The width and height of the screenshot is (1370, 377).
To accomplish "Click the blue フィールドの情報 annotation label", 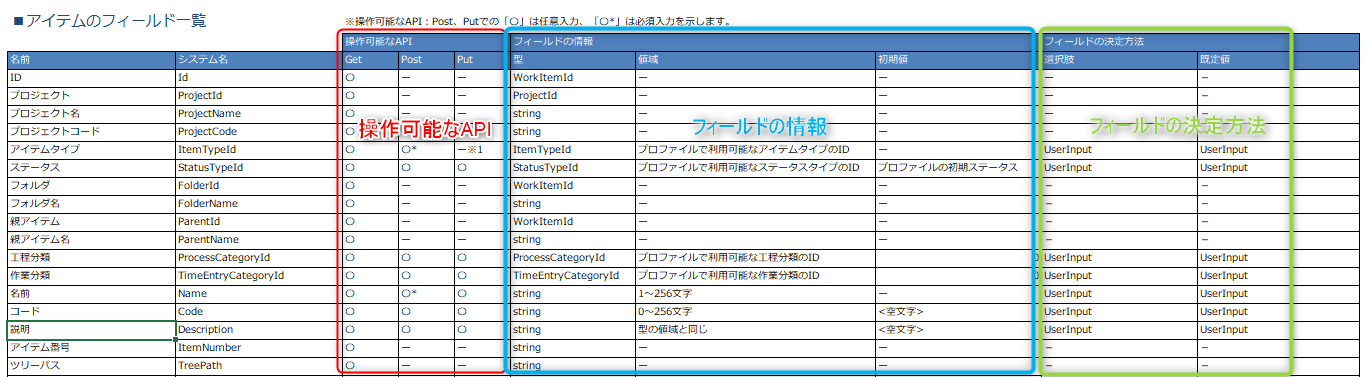I will pos(761,127).
